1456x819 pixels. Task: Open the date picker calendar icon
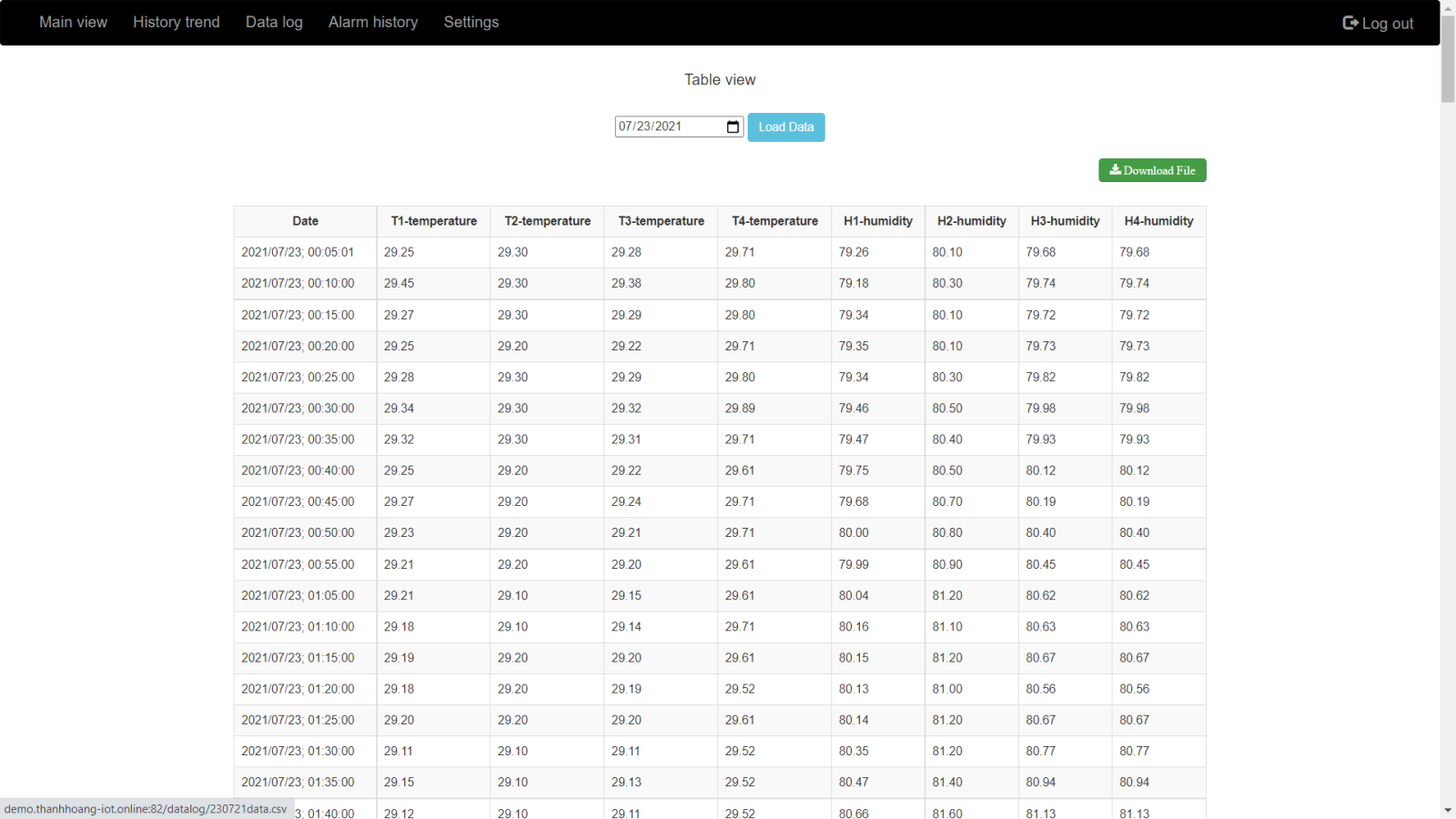(733, 126)
